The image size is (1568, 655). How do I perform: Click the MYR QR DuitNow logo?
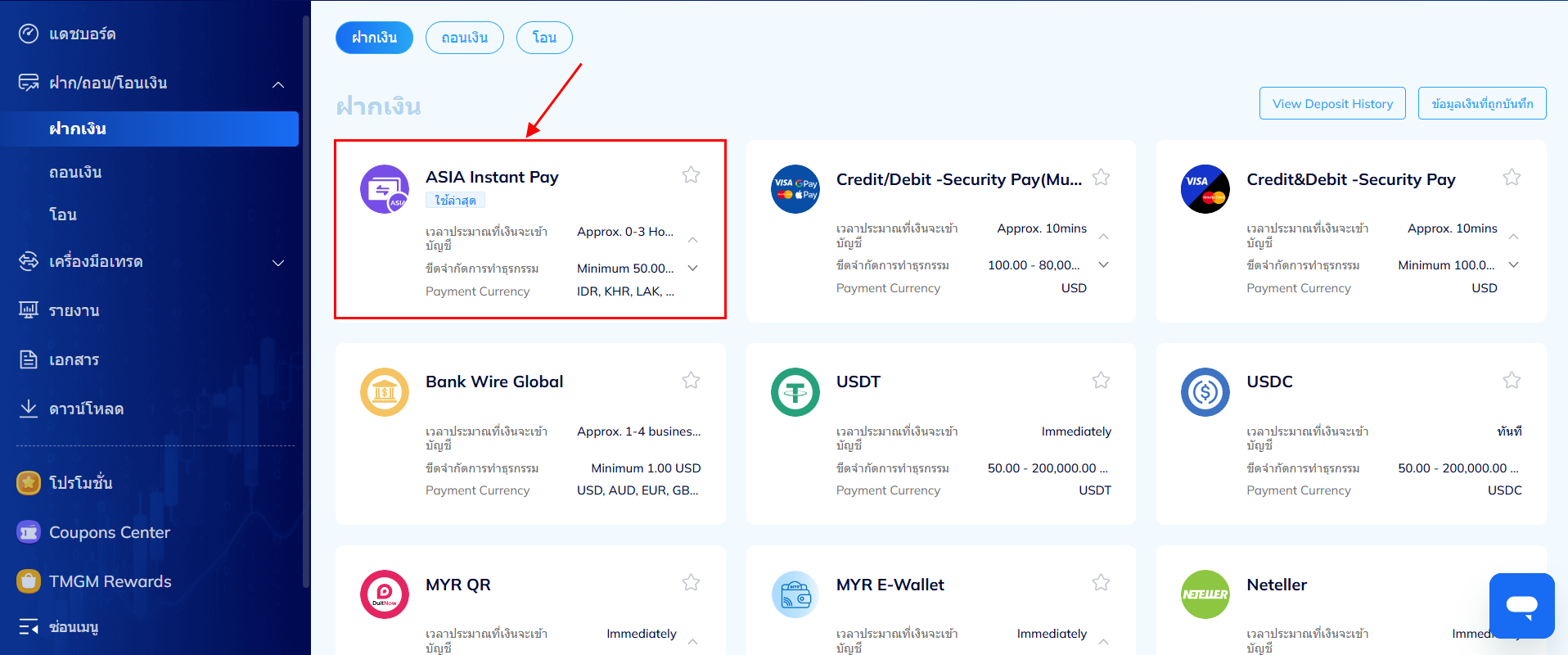[385, 594]
